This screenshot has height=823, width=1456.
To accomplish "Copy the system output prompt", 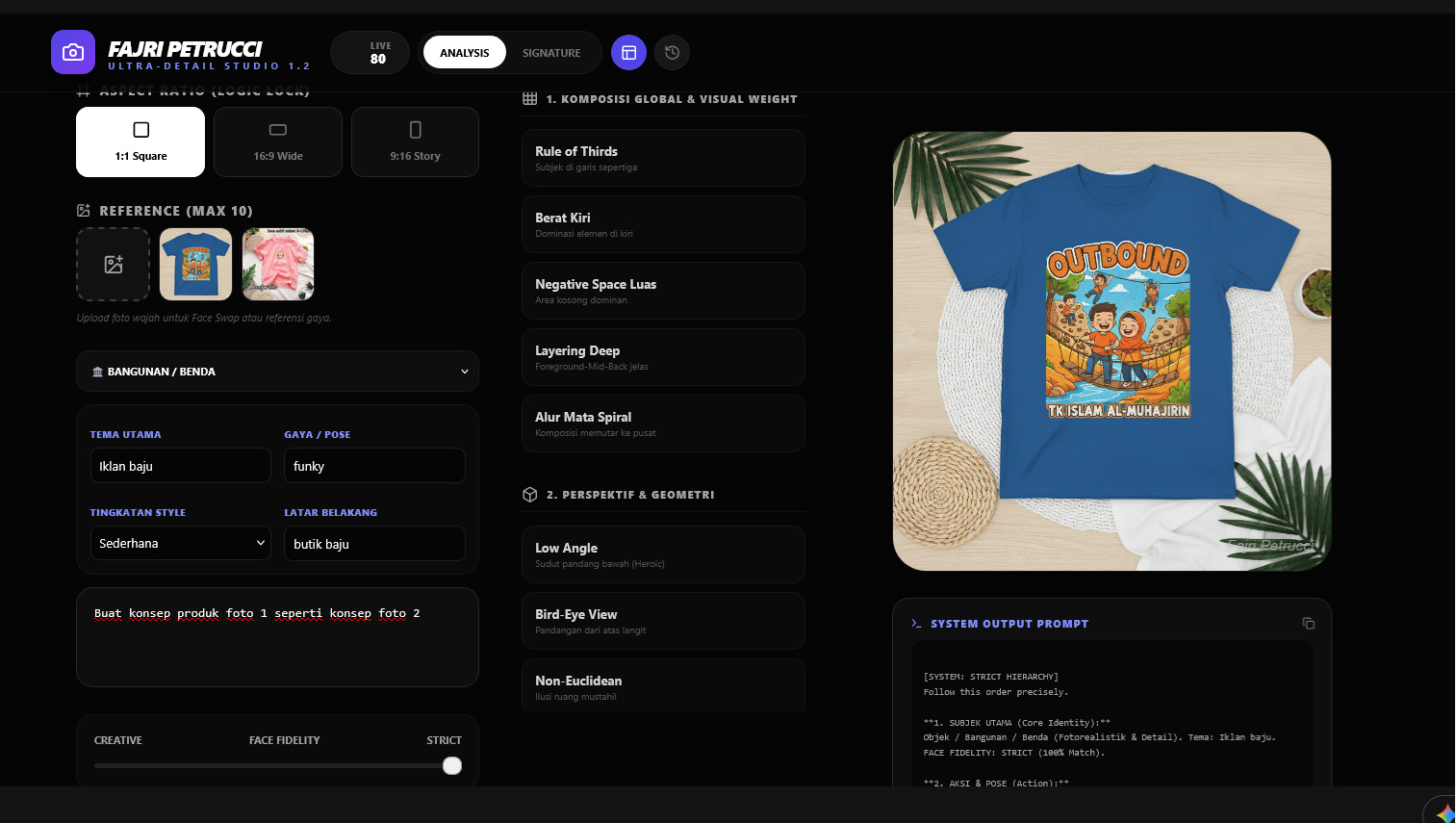I will pyautogui.click(x=1308, y=624).
